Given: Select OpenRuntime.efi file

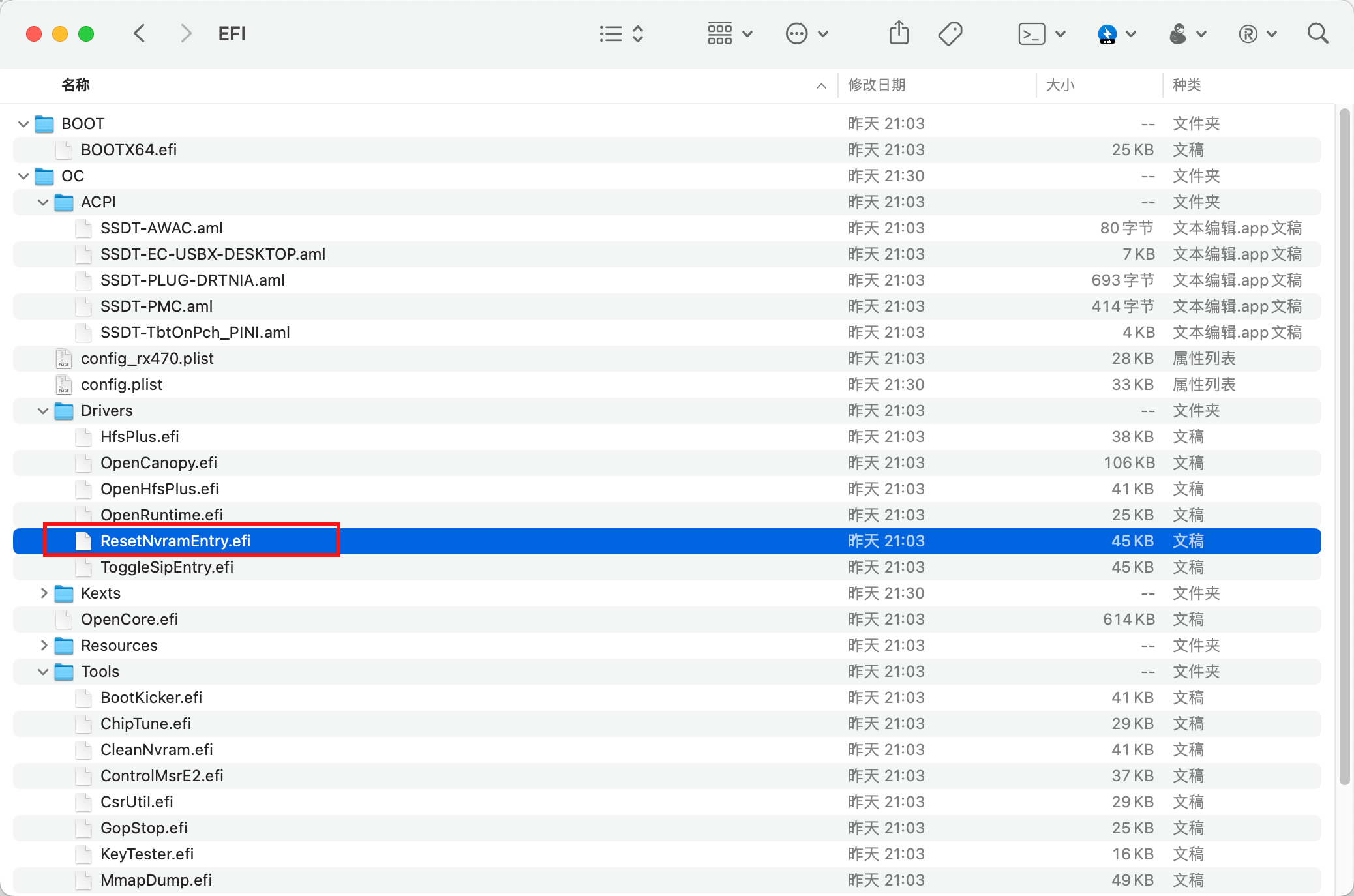Looking at the screenshot, I should [667, 515].
